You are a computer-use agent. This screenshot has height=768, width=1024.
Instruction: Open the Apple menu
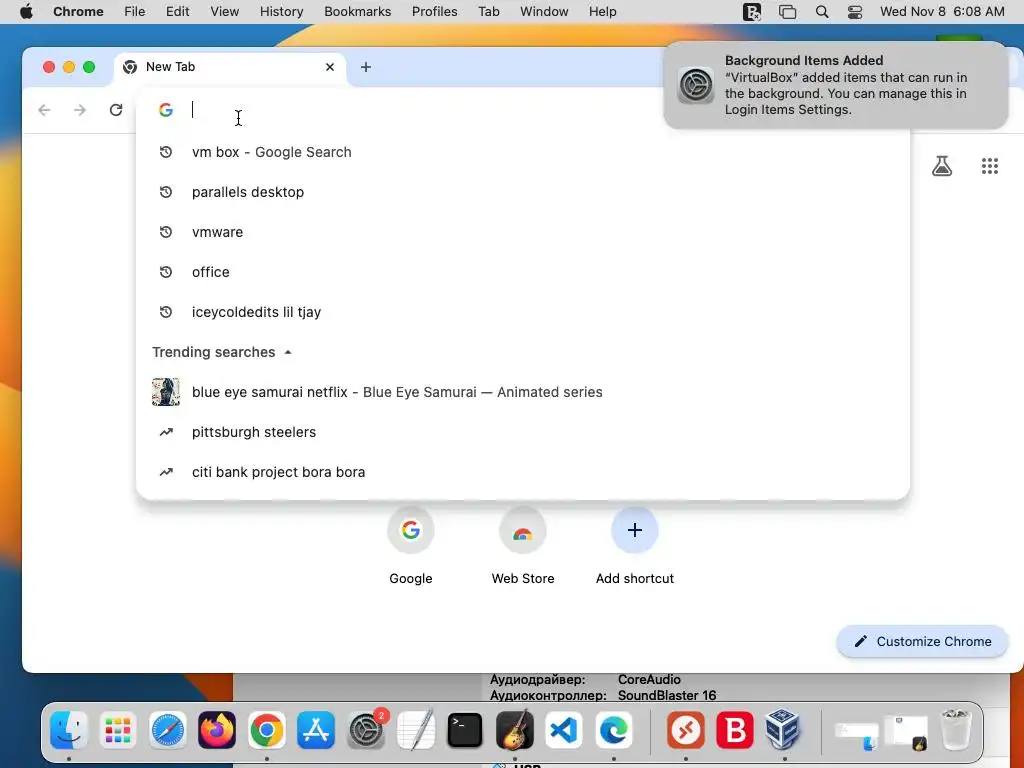point(26,11)
